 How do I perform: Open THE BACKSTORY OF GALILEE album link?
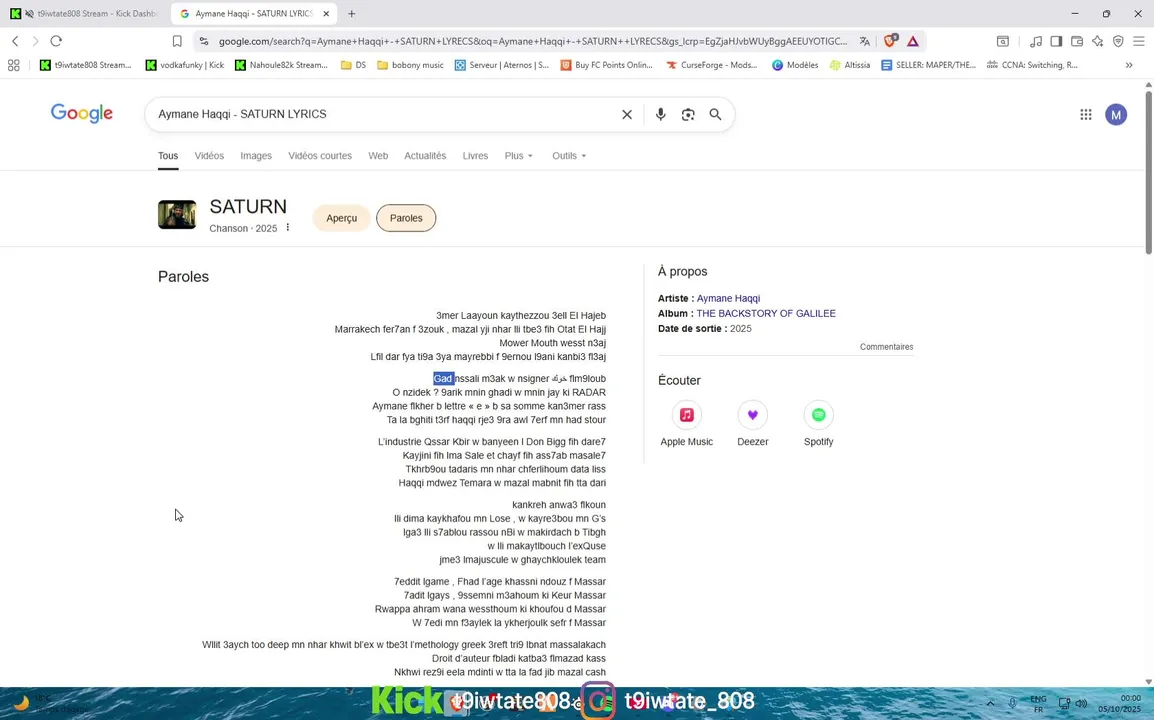766,313
